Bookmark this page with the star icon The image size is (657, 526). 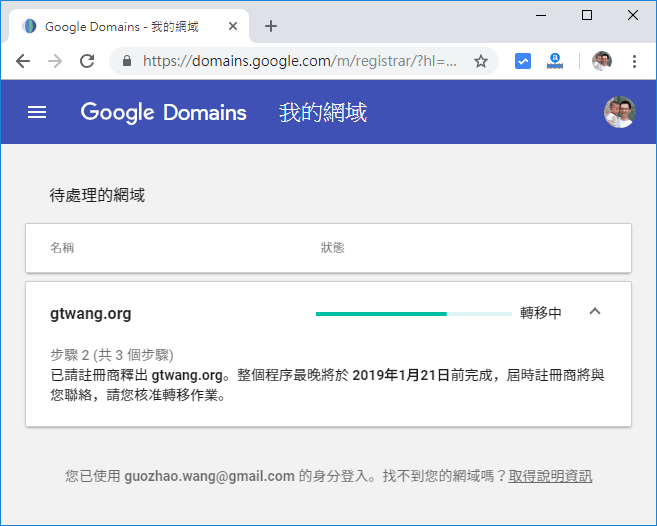tap(481, 61)
